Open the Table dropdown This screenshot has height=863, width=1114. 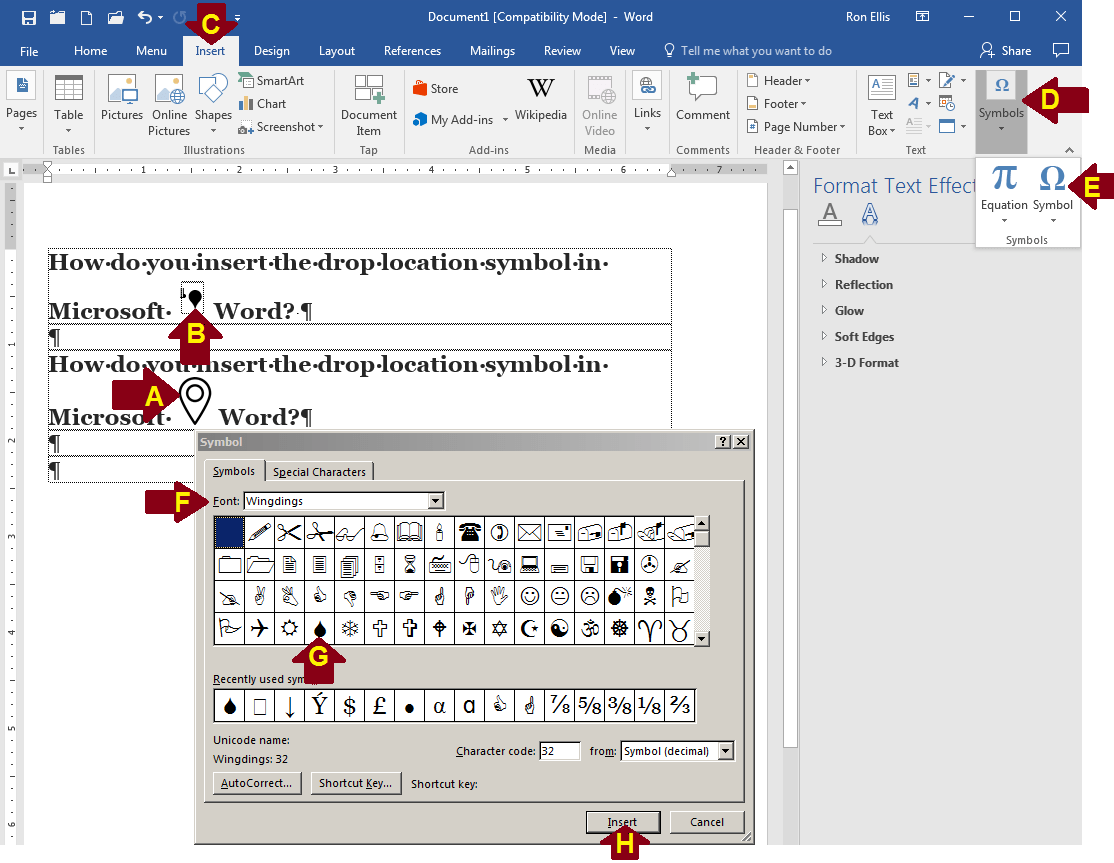tap(68, 105)
